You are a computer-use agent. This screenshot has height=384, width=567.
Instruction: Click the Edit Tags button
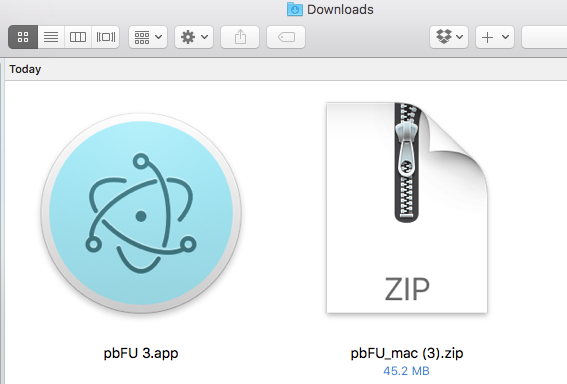click(x=286, y=37)
